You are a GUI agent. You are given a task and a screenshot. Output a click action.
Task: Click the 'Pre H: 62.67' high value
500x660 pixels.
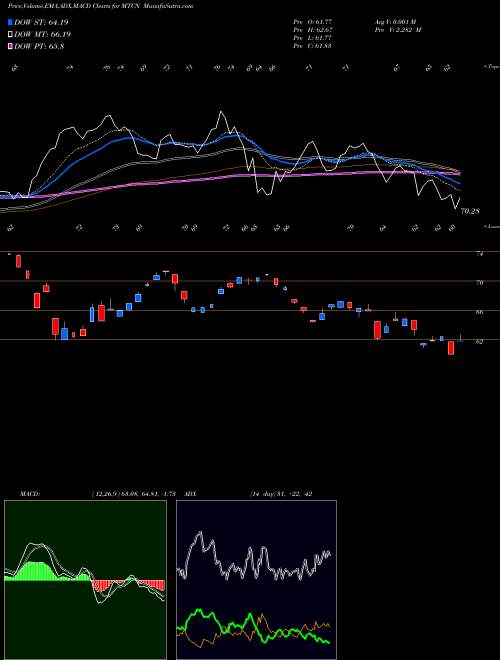point(312,30)
